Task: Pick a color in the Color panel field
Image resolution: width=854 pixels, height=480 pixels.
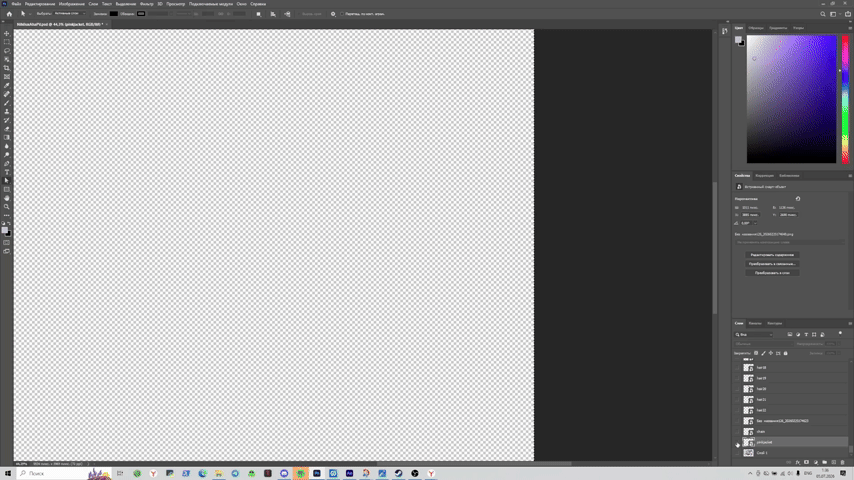Action: tap(791, 99)
